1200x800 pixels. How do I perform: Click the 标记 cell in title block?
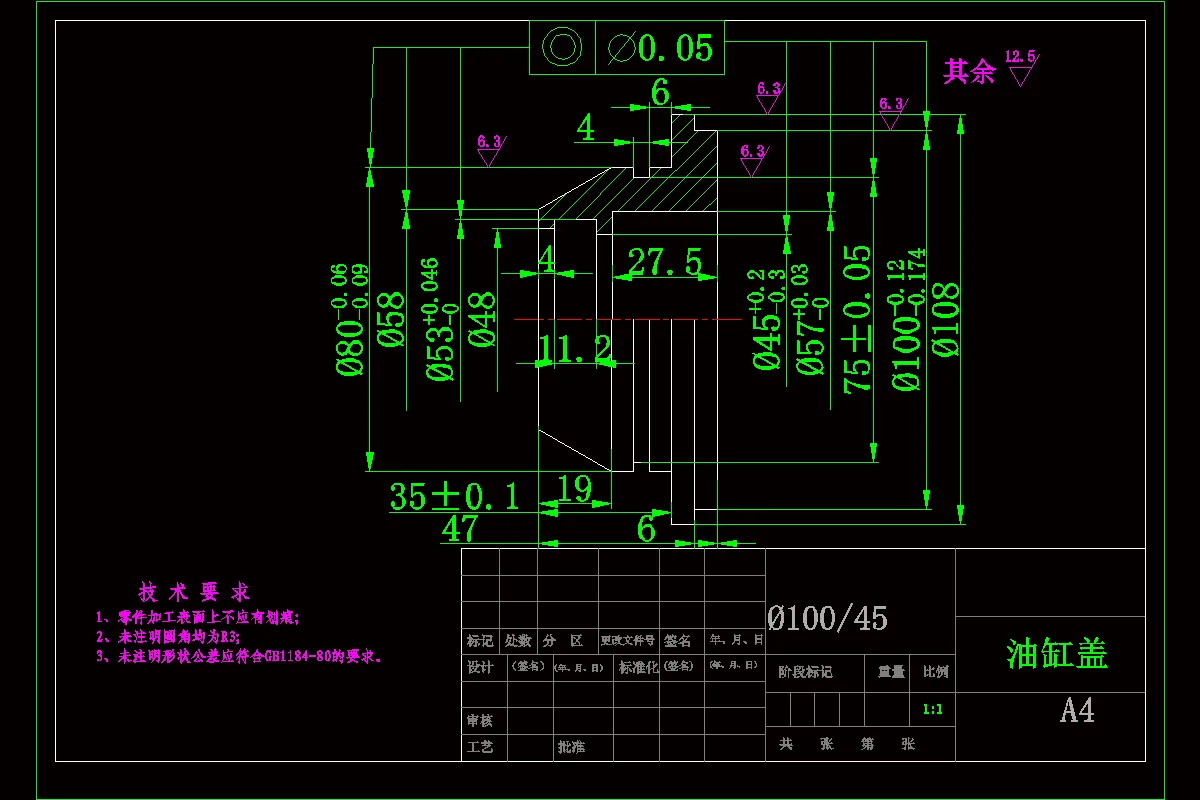coord(480,640)
